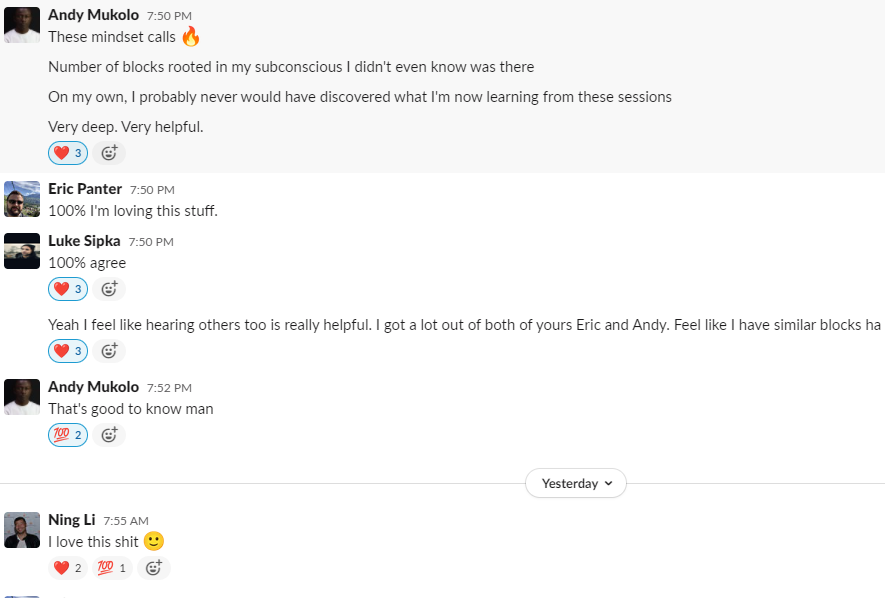Add reaction to Luke's "100% agree" message

pyautogui.click(x=110, y=289)
